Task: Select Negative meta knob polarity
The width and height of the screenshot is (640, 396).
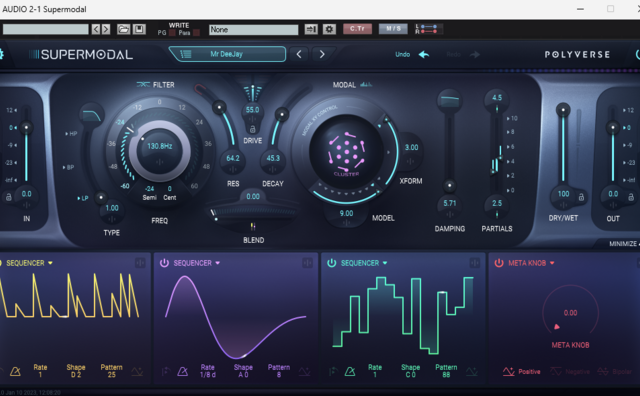Action: tap(570, 372)
